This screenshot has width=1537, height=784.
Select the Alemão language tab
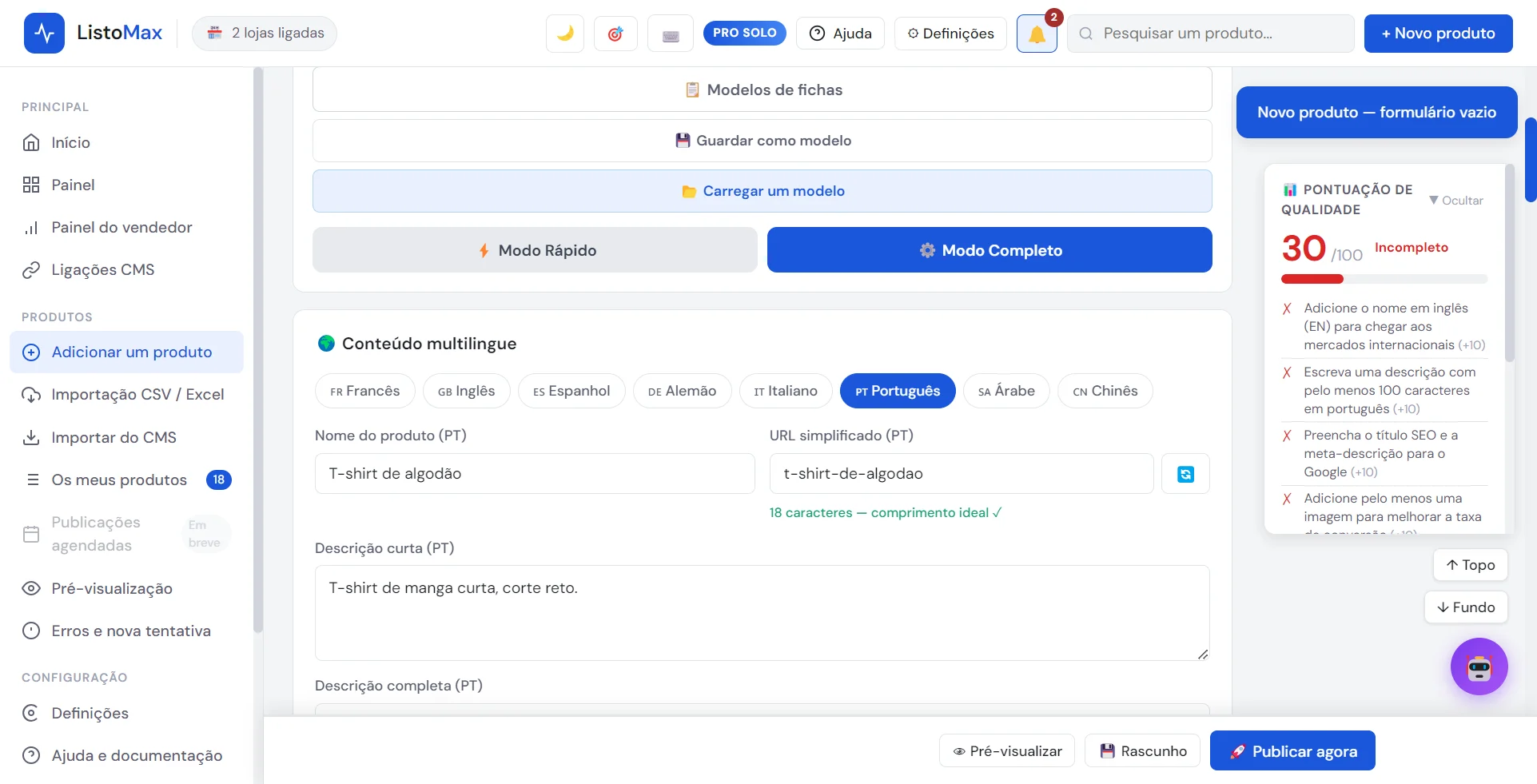682,391
